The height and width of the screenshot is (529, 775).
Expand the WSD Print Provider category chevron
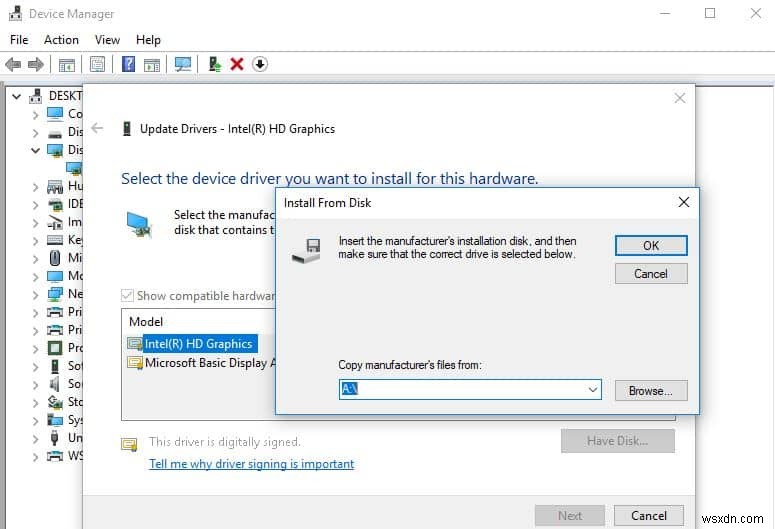pos(35,456)
